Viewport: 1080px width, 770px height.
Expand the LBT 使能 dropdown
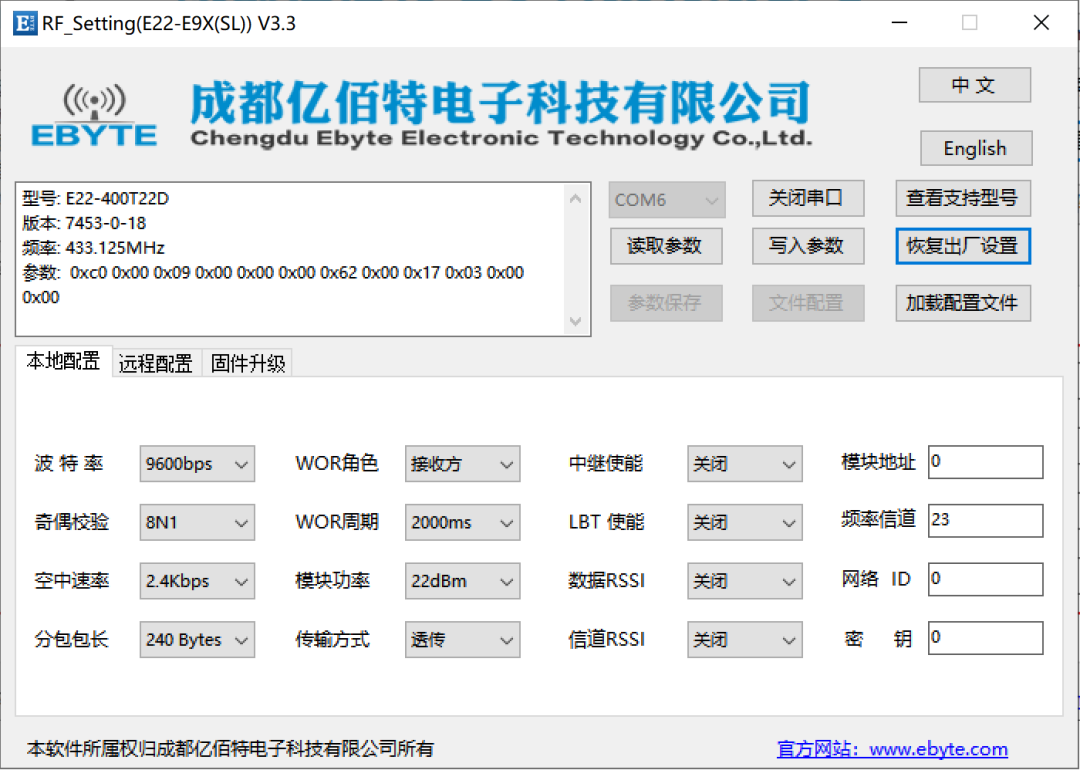pyautogui.click(x=745, y=522)
